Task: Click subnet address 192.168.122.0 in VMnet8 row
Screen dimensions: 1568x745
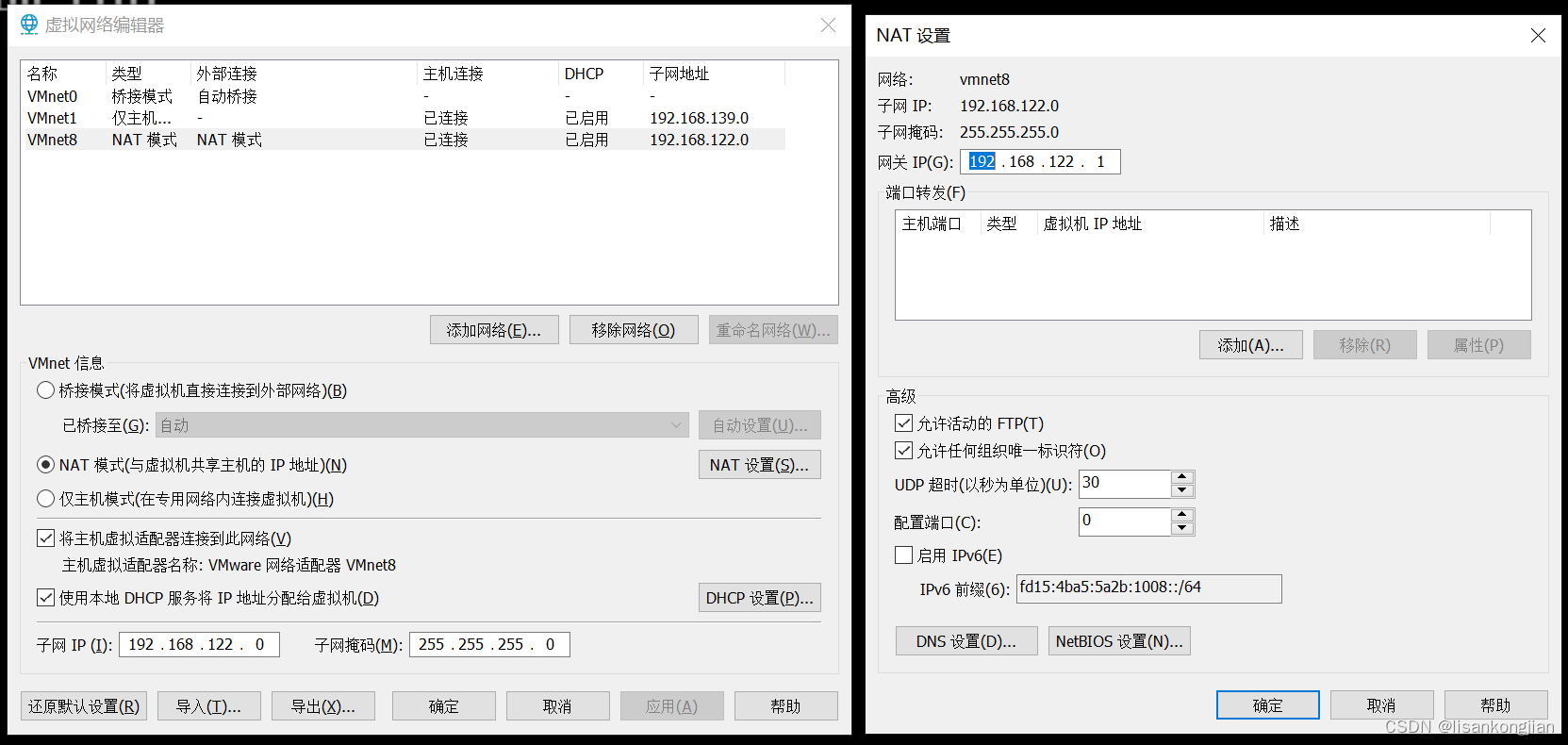Action: (699, 140)
